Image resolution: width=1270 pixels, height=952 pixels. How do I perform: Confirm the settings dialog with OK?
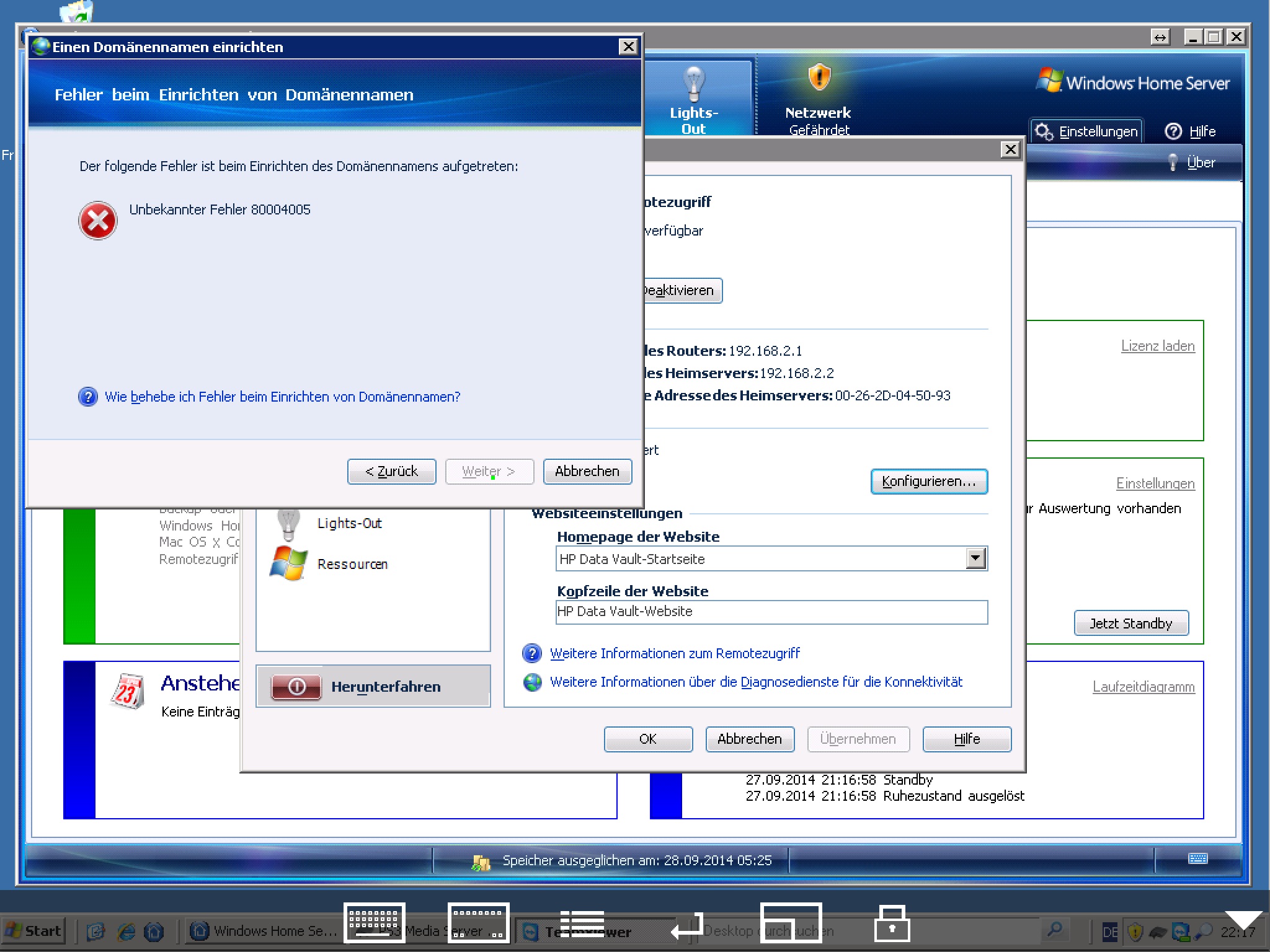[648, 739]
